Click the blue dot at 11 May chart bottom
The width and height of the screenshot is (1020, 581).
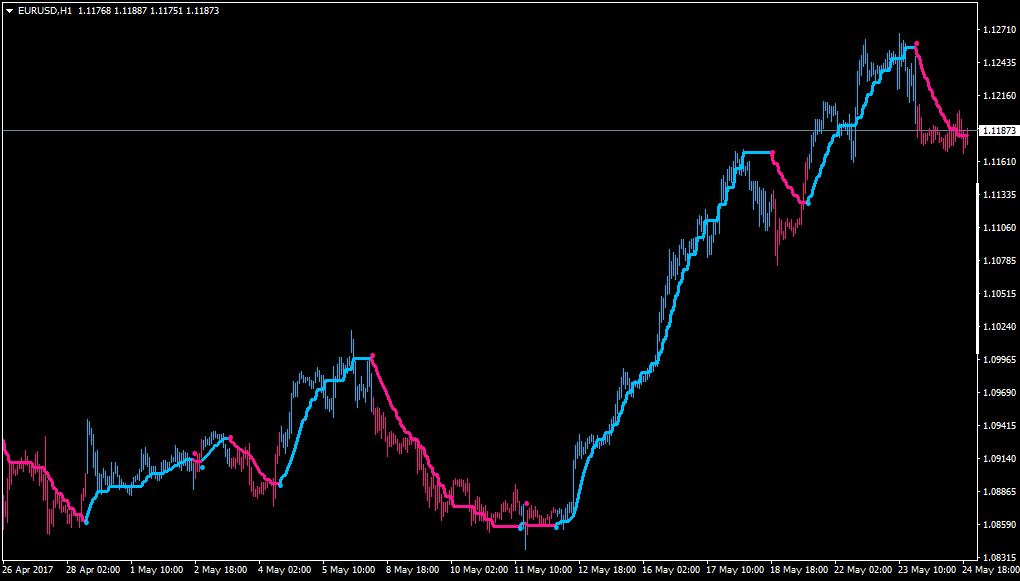point(520,528)
